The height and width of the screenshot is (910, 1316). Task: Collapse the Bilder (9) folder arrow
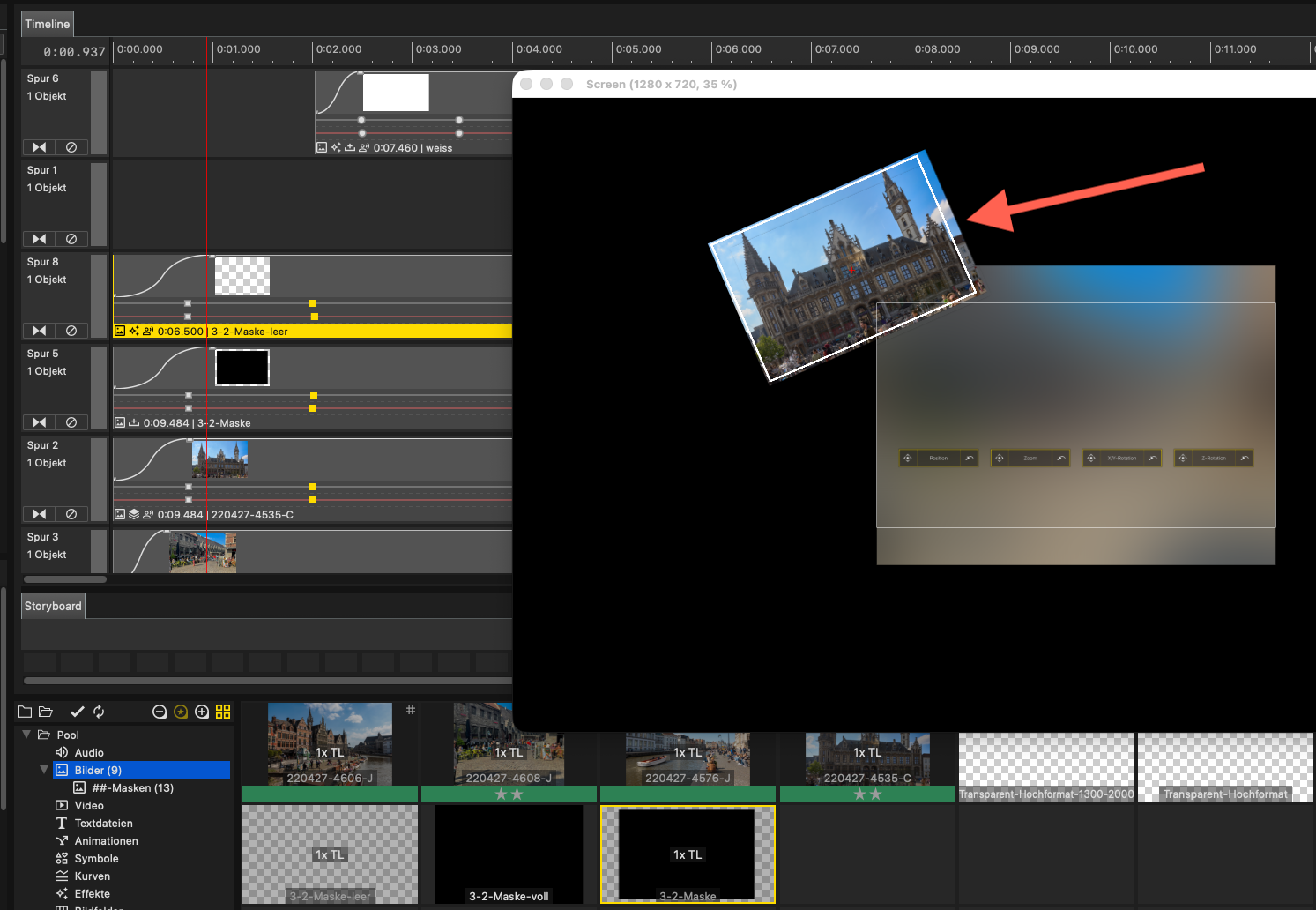pyautogui.click(x=44, y=770)
